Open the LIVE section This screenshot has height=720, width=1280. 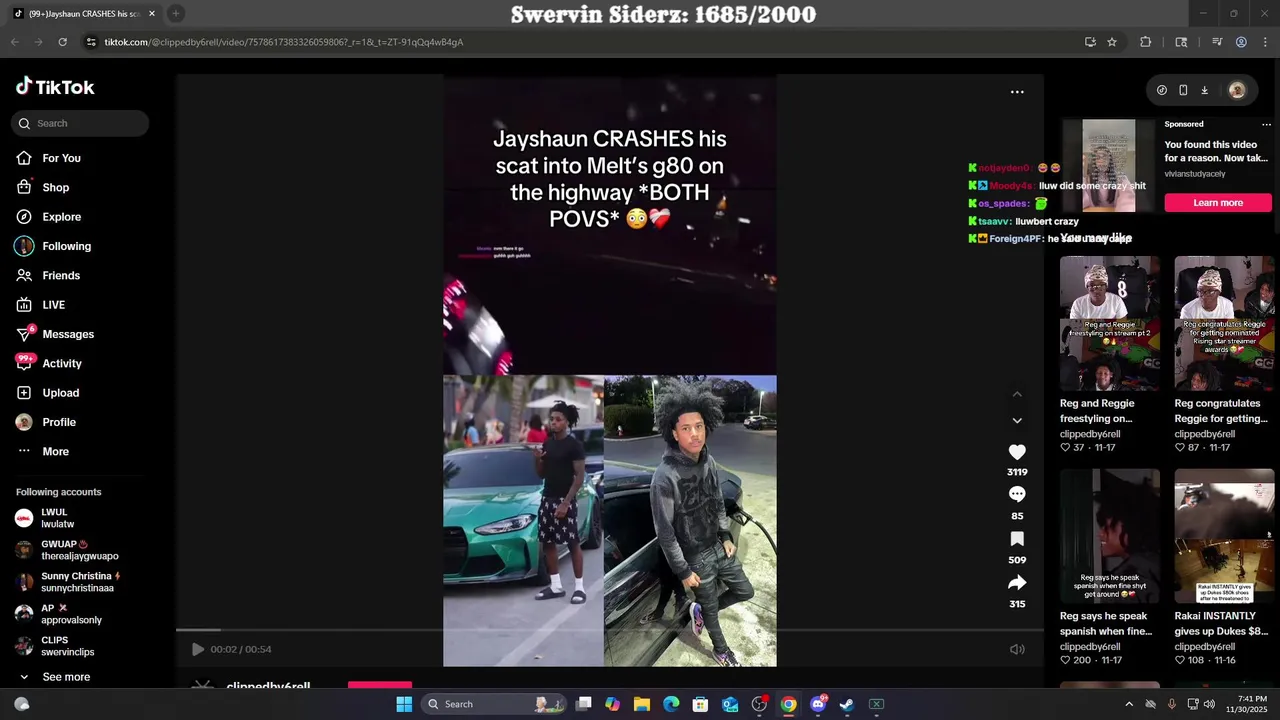tap(53, 305)
